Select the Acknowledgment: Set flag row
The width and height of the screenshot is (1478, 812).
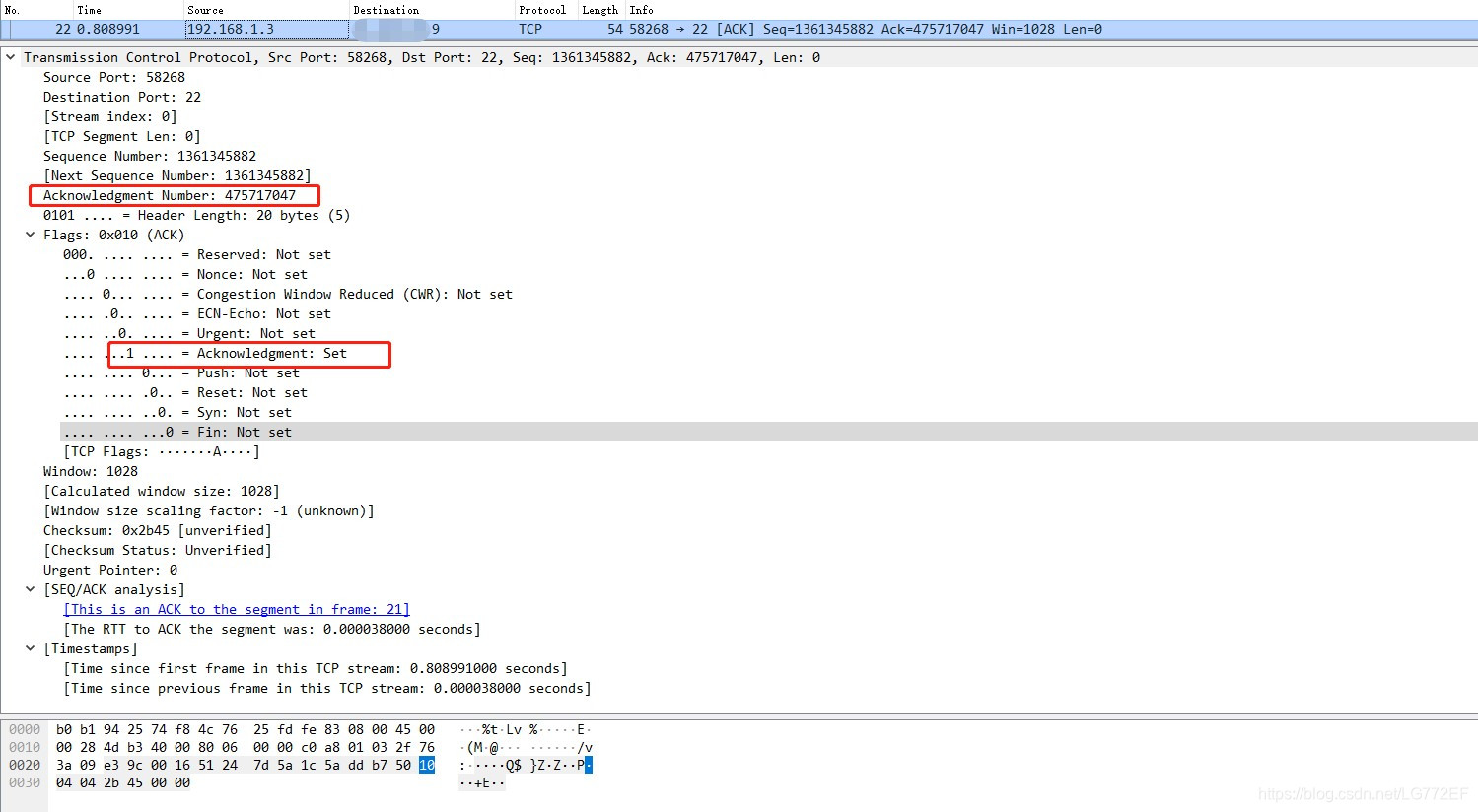pyautogui.click(x=205, y=353)
